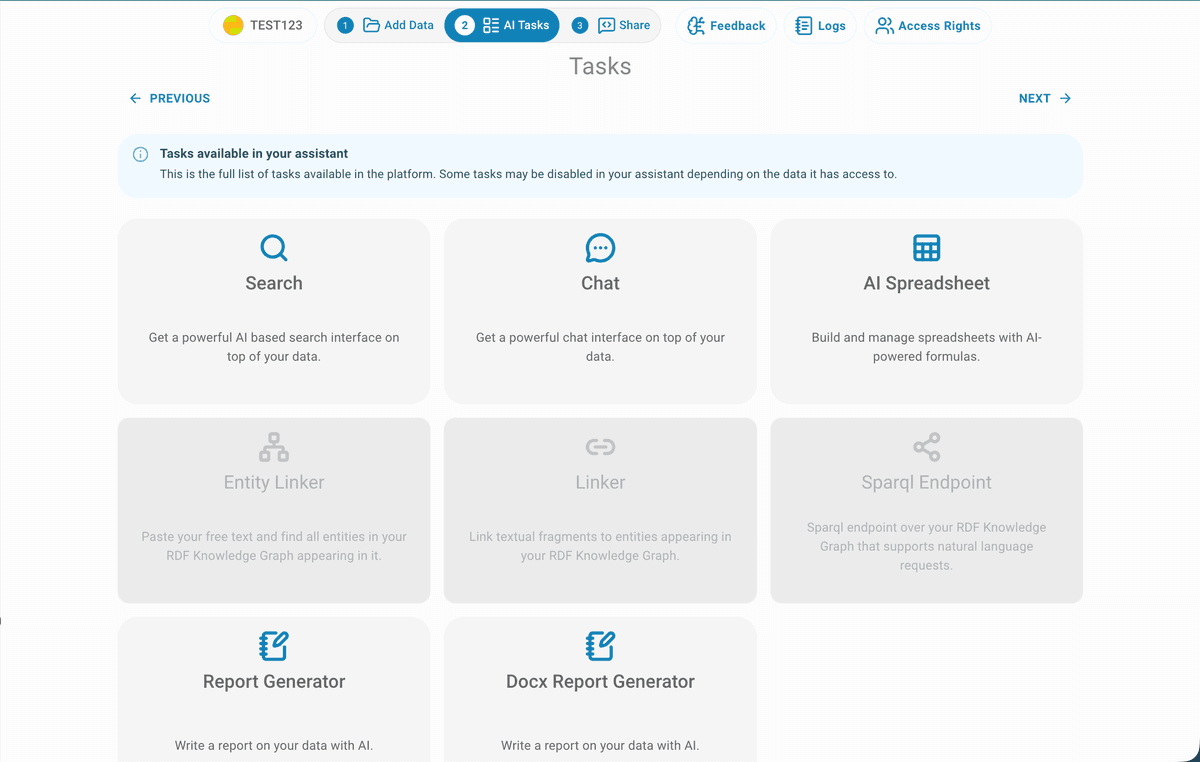The width and height of the screenshot is (1200, 762).
Task: Open the Feedback page
Action: pos(726,26)
